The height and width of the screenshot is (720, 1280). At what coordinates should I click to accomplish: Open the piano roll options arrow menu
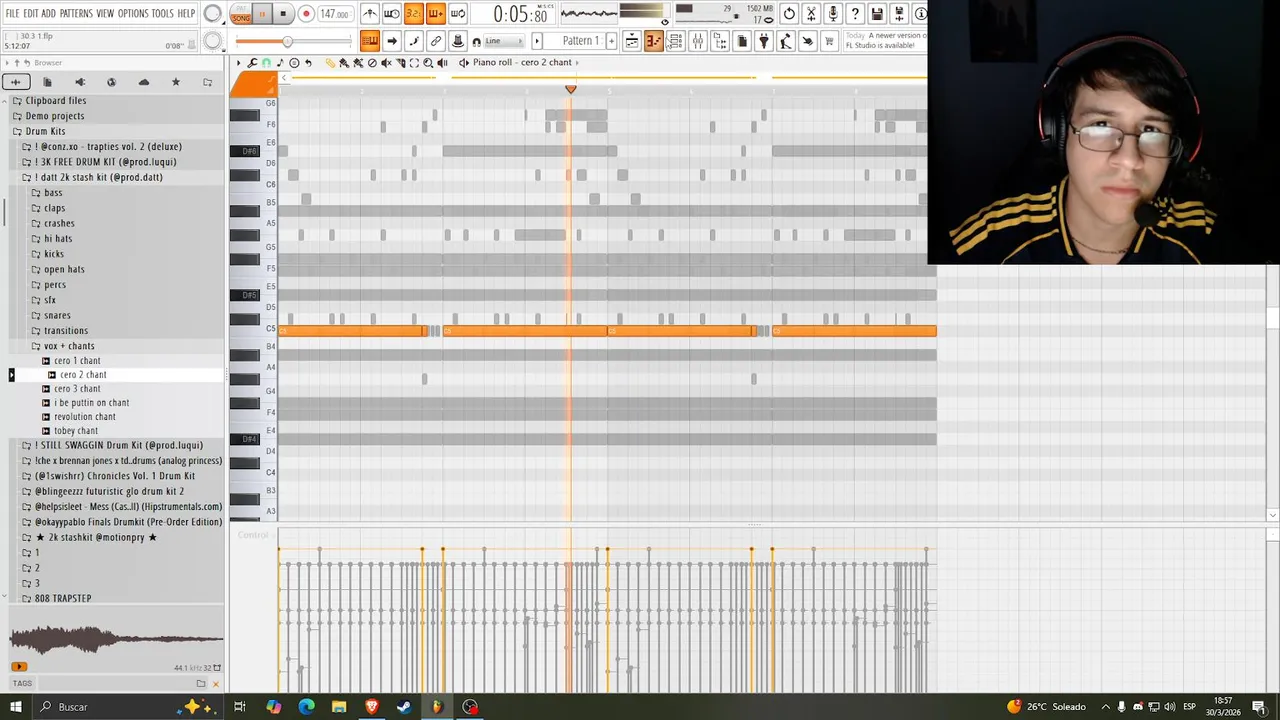click(239, 63)
